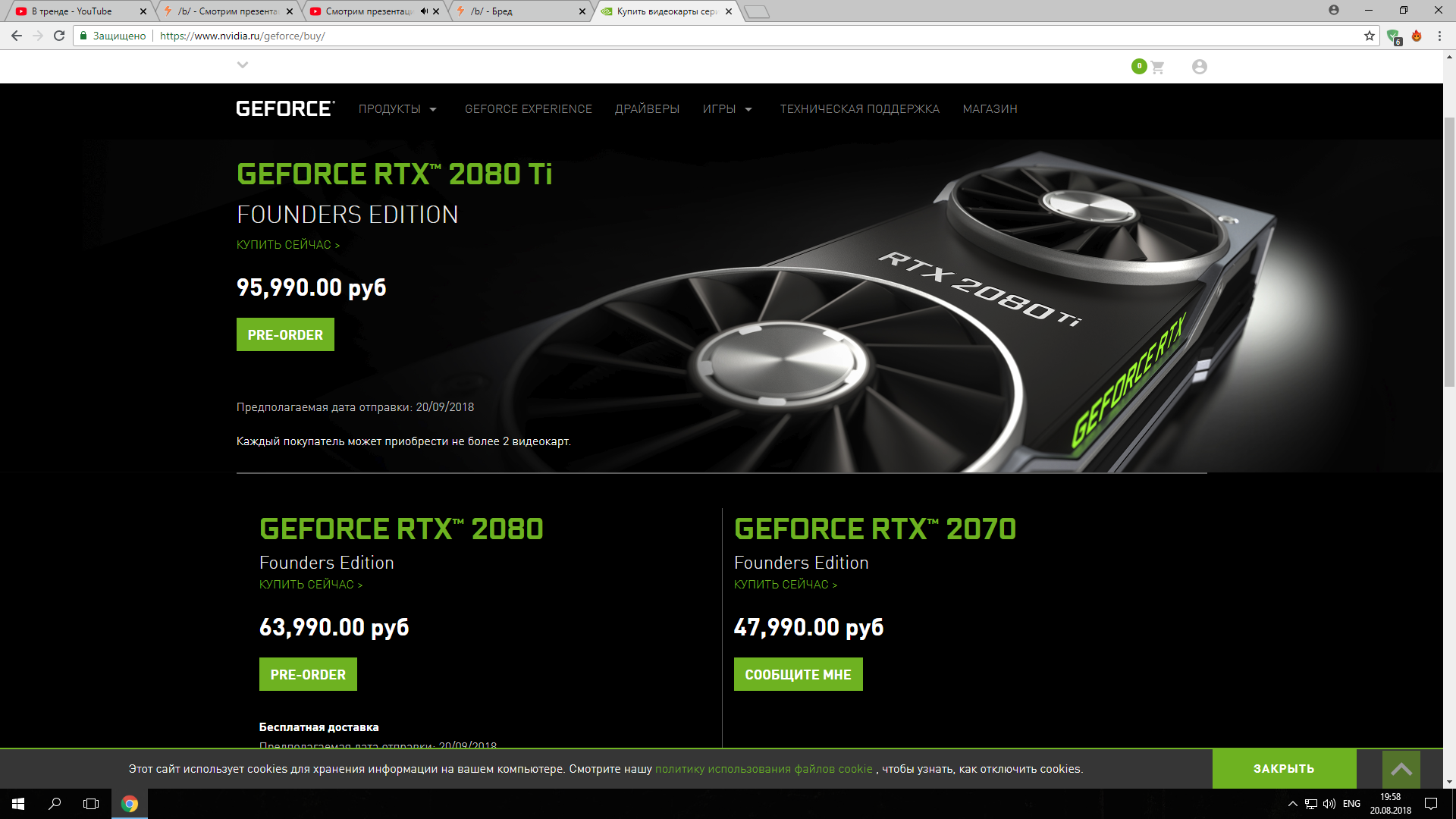
Task: View the padlock site security info
Action: point(84,36)
